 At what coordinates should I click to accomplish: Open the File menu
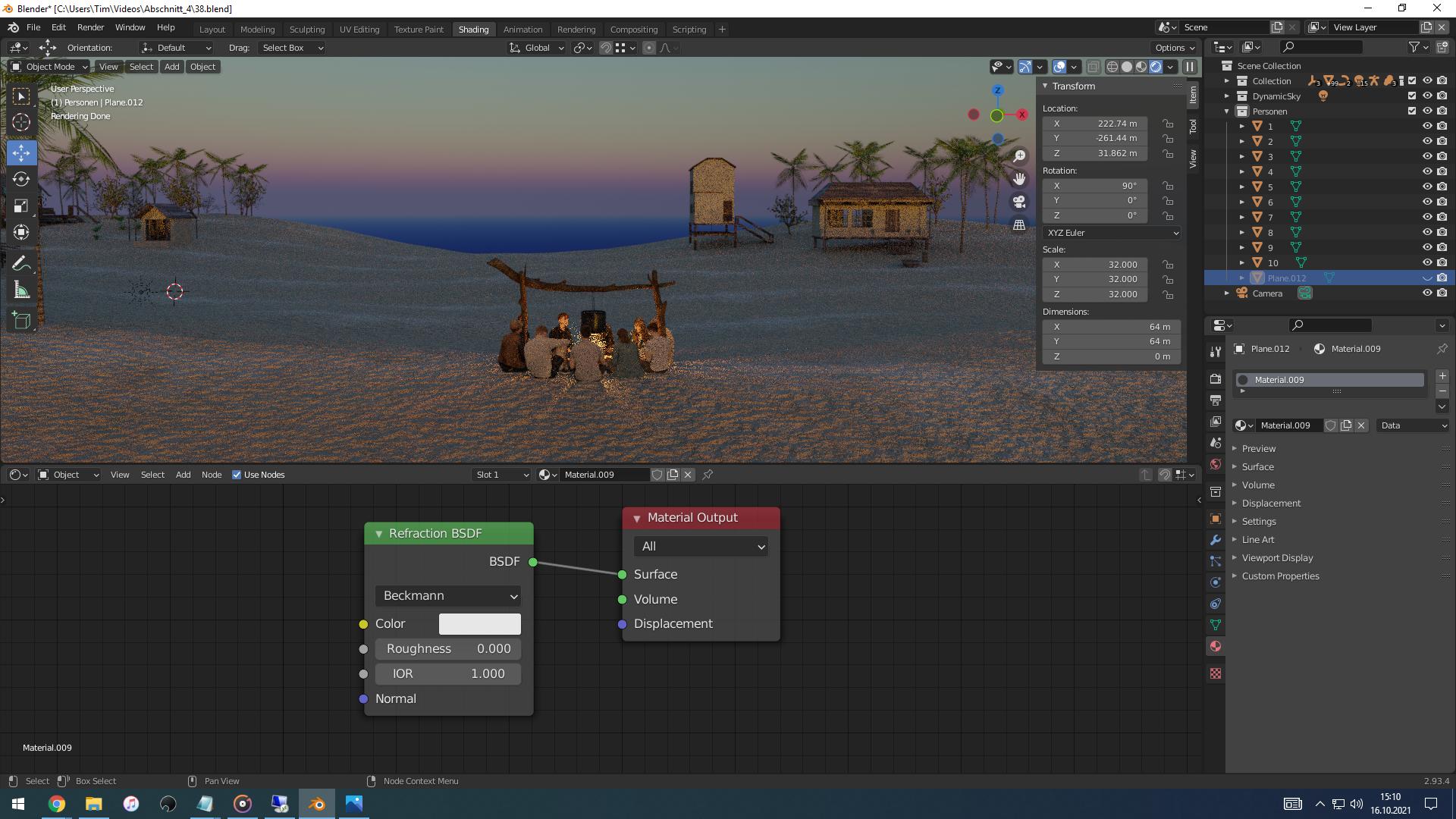pyautogui.click(x=33, y=27)
